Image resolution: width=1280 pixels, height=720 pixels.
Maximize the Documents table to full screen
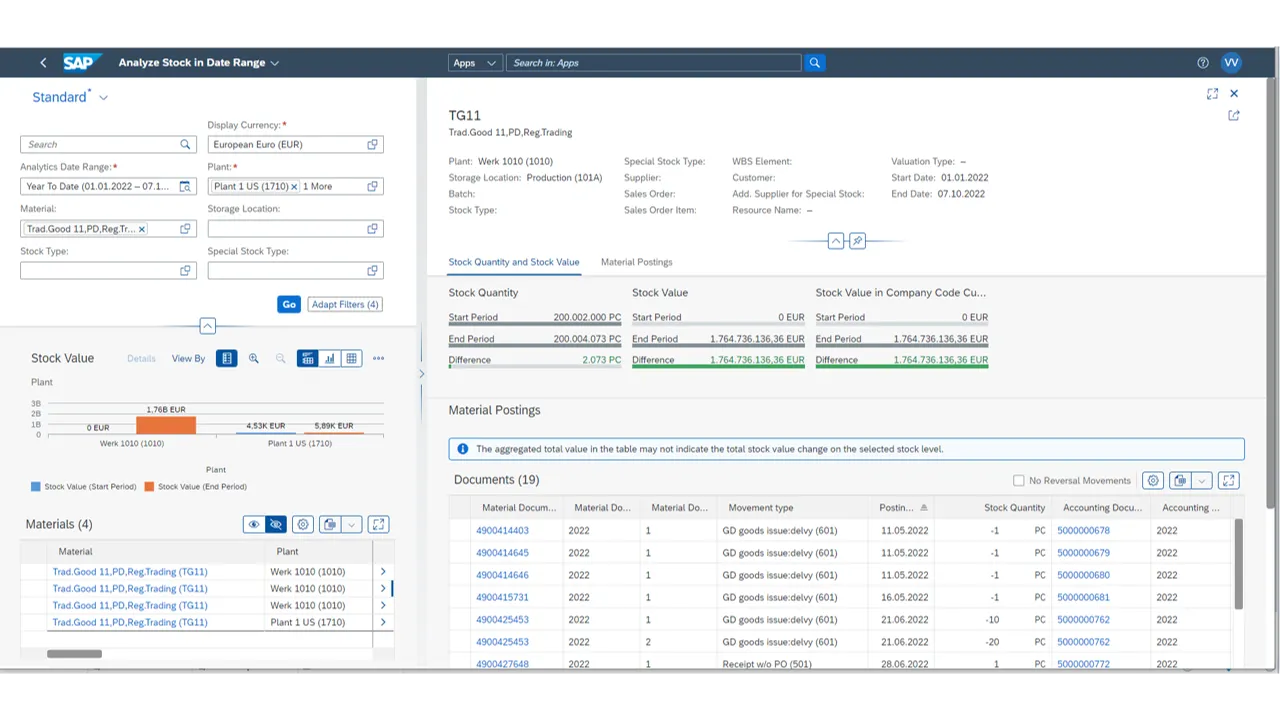pyautogui.click(x=1229, y=480)
